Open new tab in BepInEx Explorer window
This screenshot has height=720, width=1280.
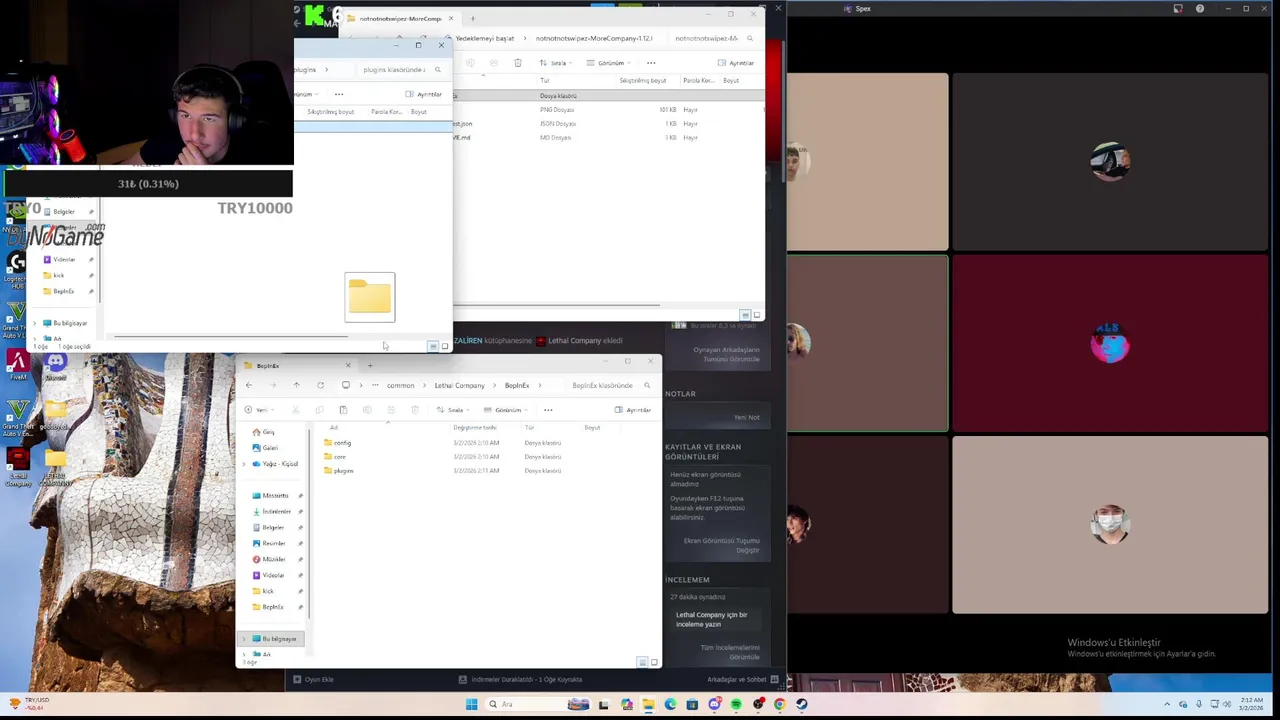369,365
